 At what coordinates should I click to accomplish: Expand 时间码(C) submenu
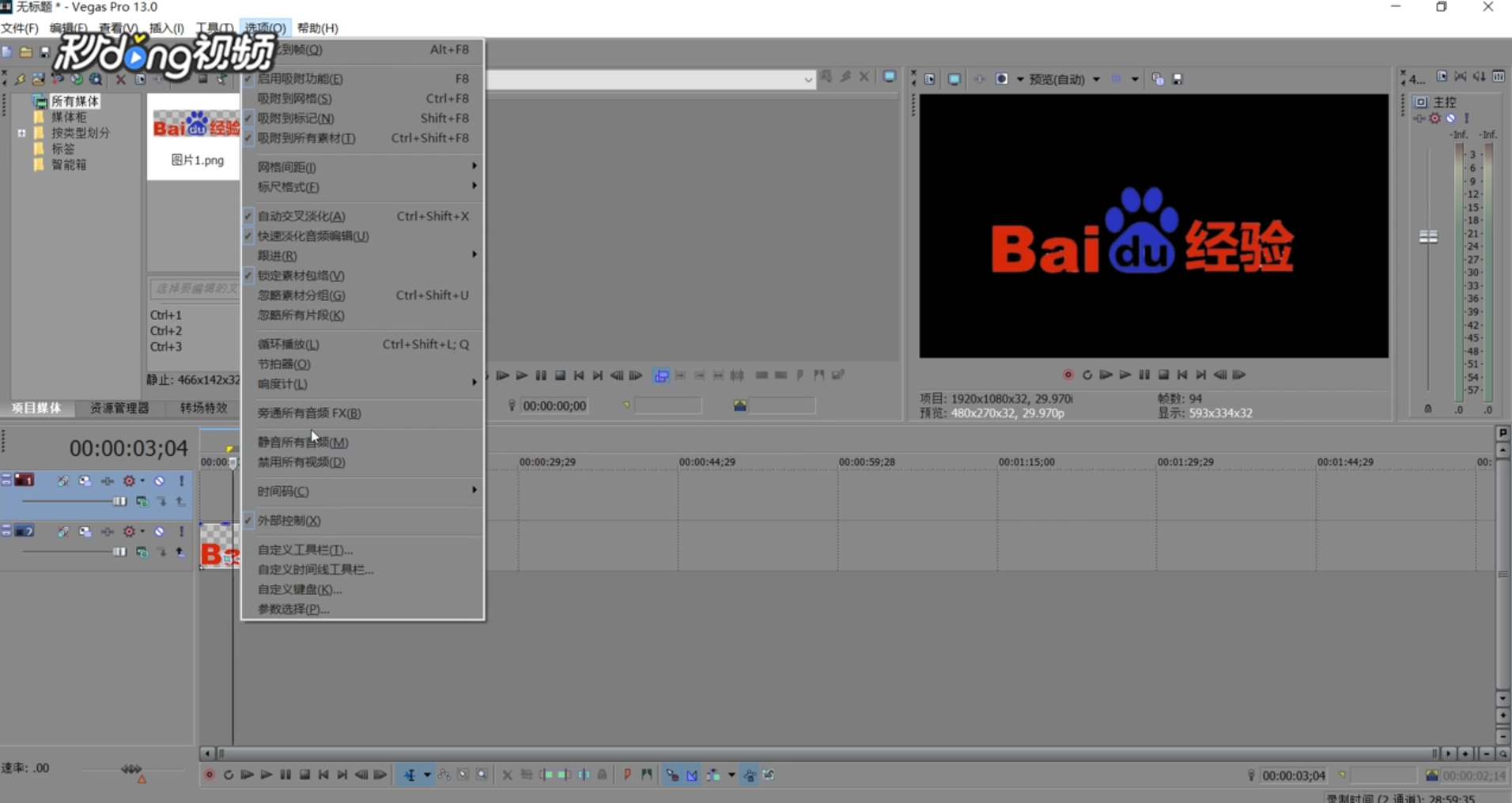tap(363, 491)
